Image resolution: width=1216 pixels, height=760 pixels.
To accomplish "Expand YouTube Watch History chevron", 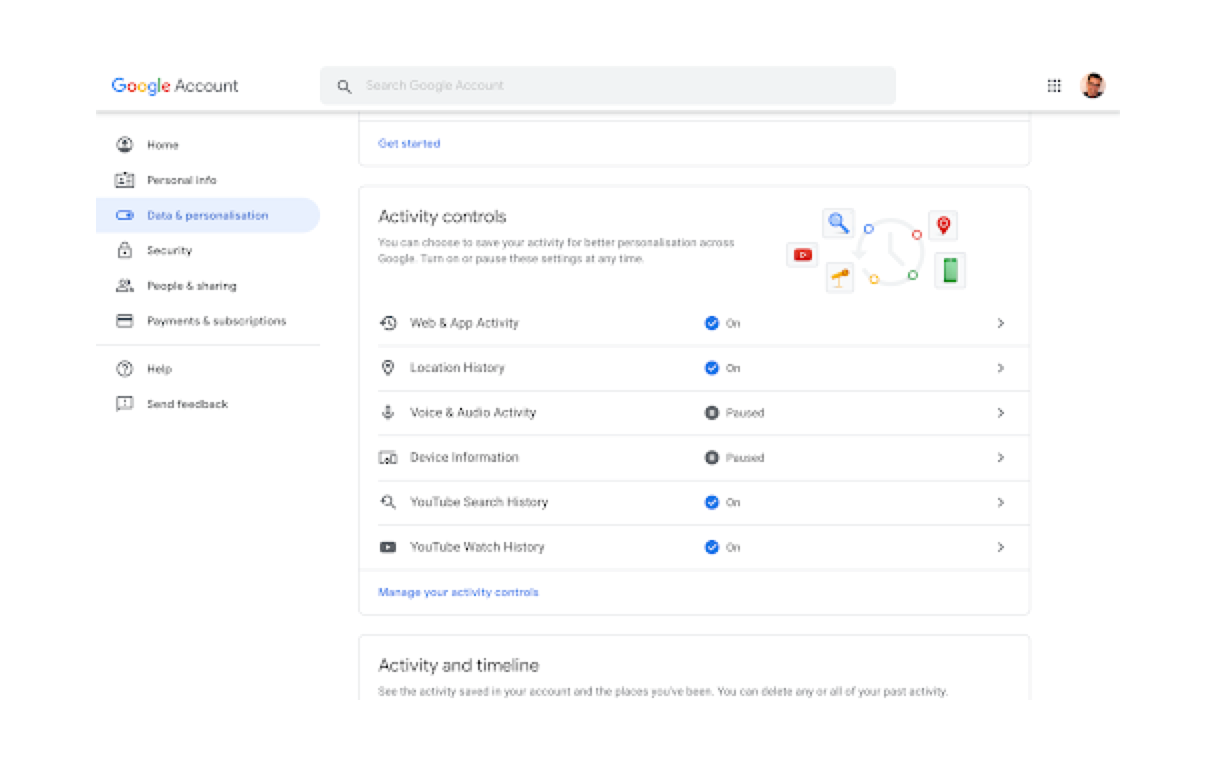I will (1000, 547).
